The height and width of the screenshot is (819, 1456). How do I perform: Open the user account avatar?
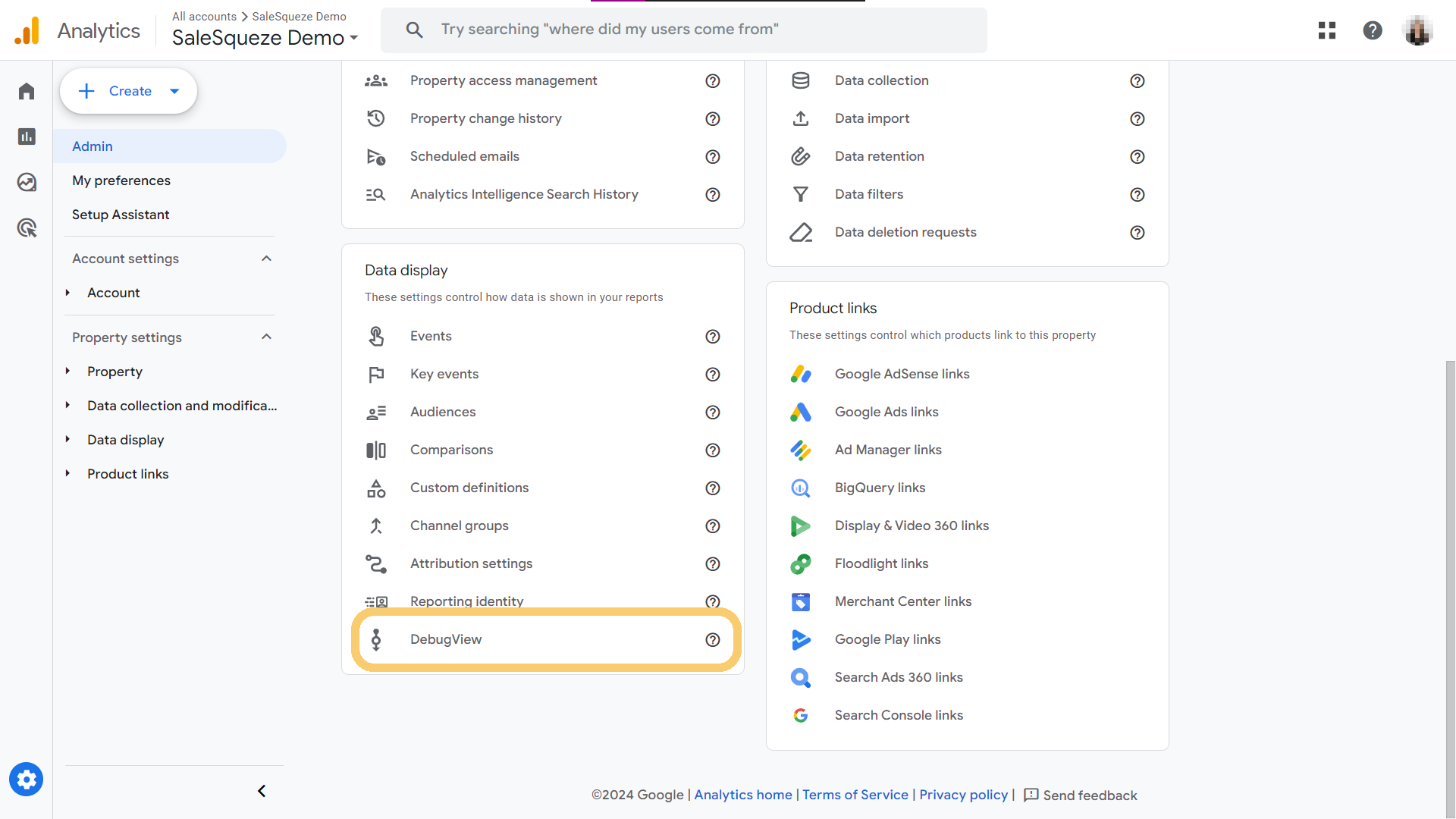click(x=1417, y=30)
